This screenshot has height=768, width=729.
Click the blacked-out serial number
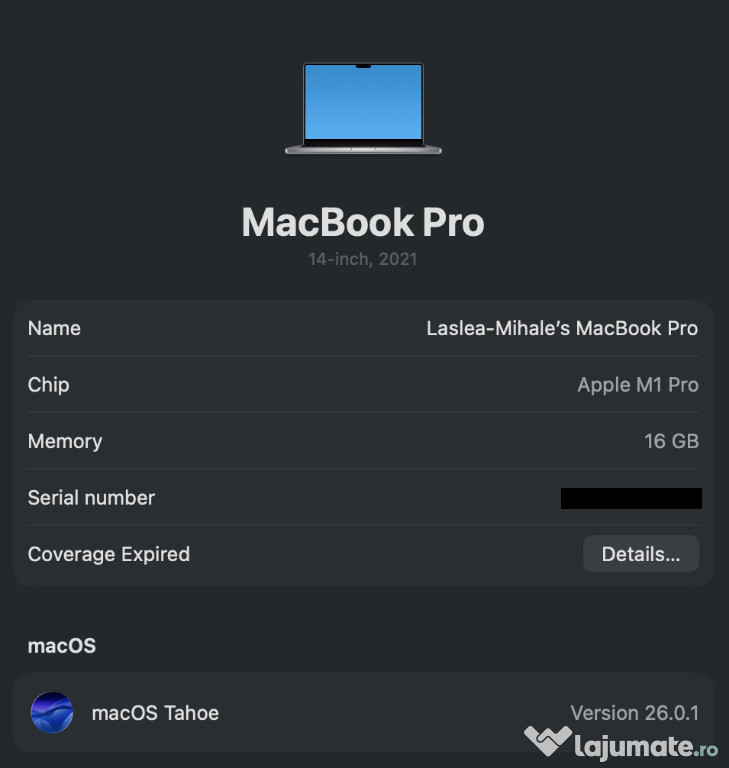point(631,498)
